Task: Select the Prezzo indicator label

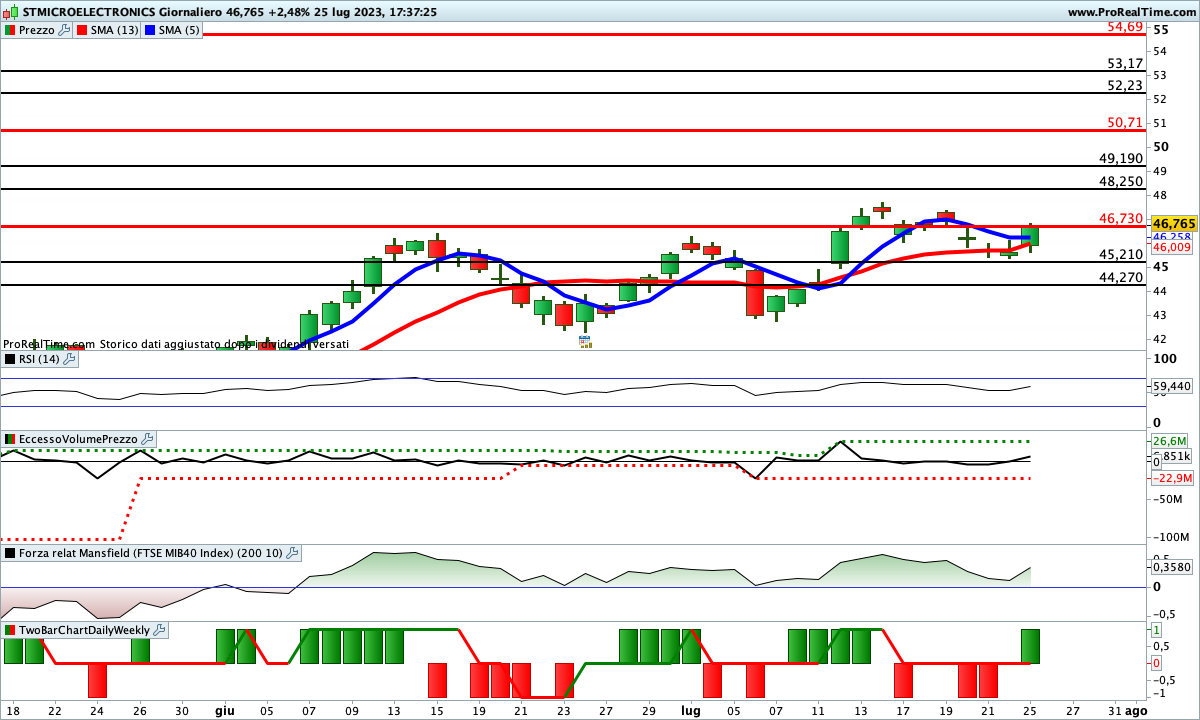Action: click(37, 30)
